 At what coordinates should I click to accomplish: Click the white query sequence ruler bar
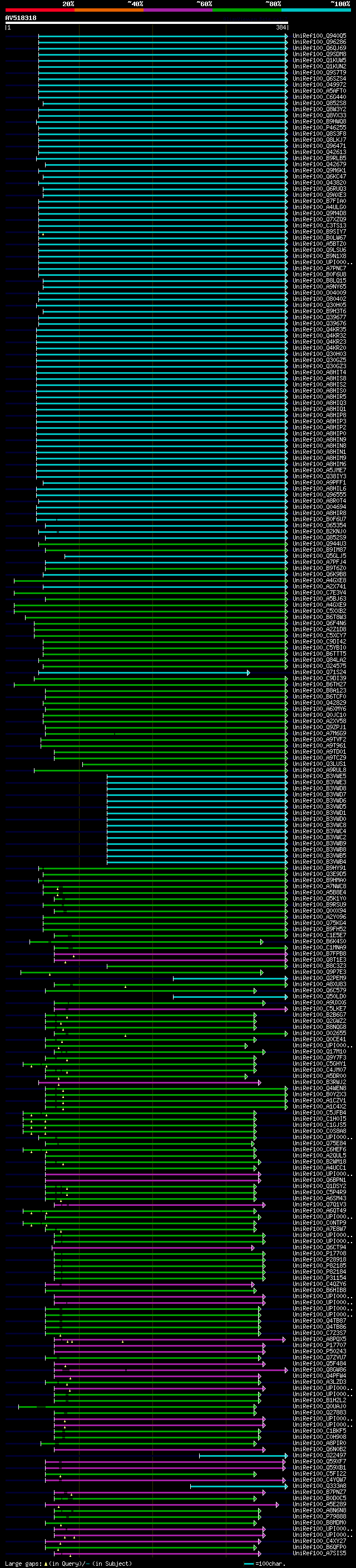click(147, 22)
